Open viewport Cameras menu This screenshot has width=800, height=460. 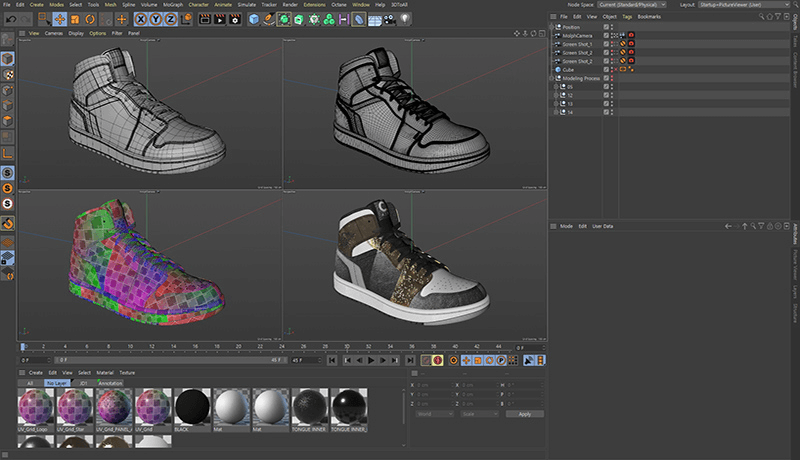pos(54,33)
